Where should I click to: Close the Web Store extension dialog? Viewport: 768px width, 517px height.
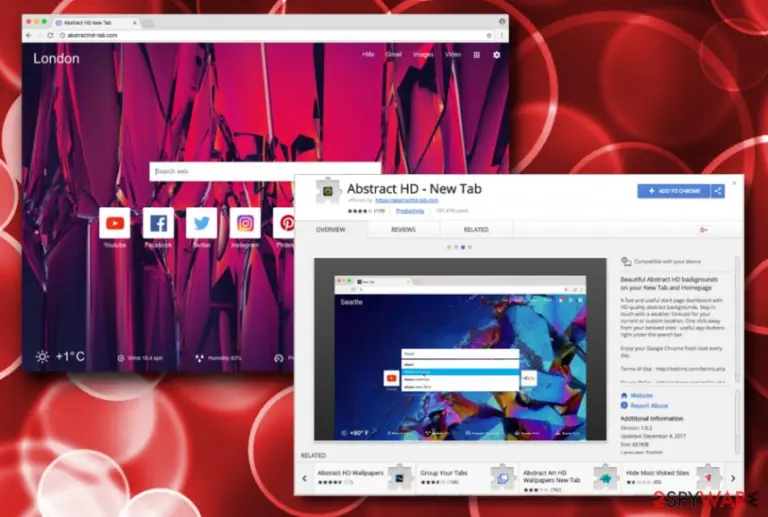734,183
